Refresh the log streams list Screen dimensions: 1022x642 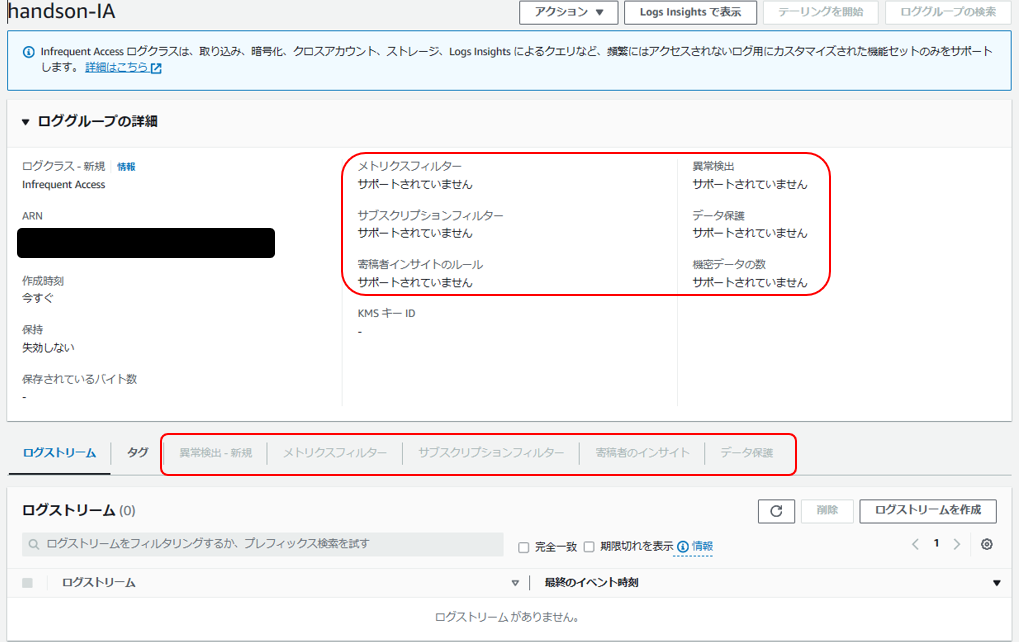pyautogui.click(x=776, y=511)
